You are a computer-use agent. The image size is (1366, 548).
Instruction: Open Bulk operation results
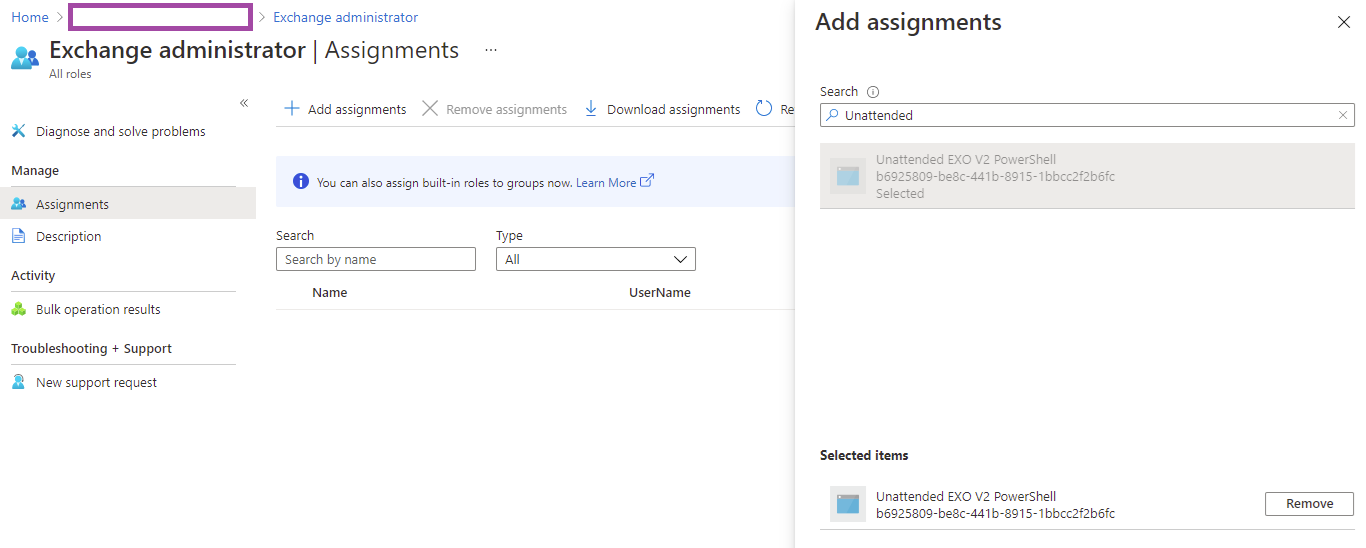tap(98, 309)
